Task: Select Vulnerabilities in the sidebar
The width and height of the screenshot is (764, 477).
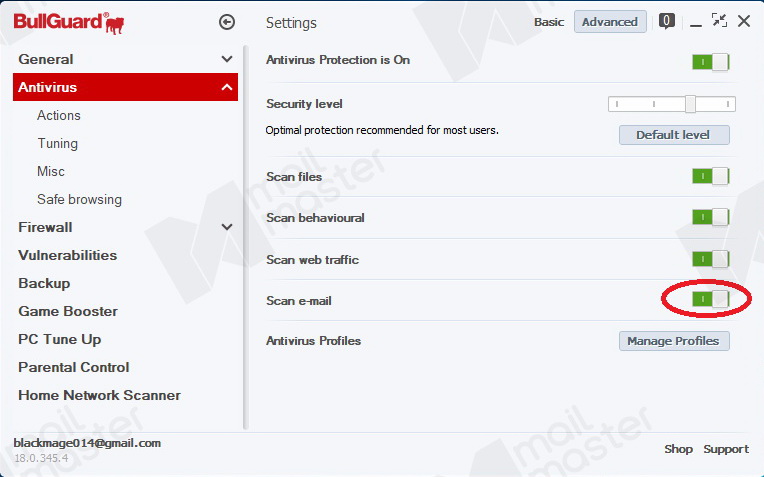Action: click(68, 255)
